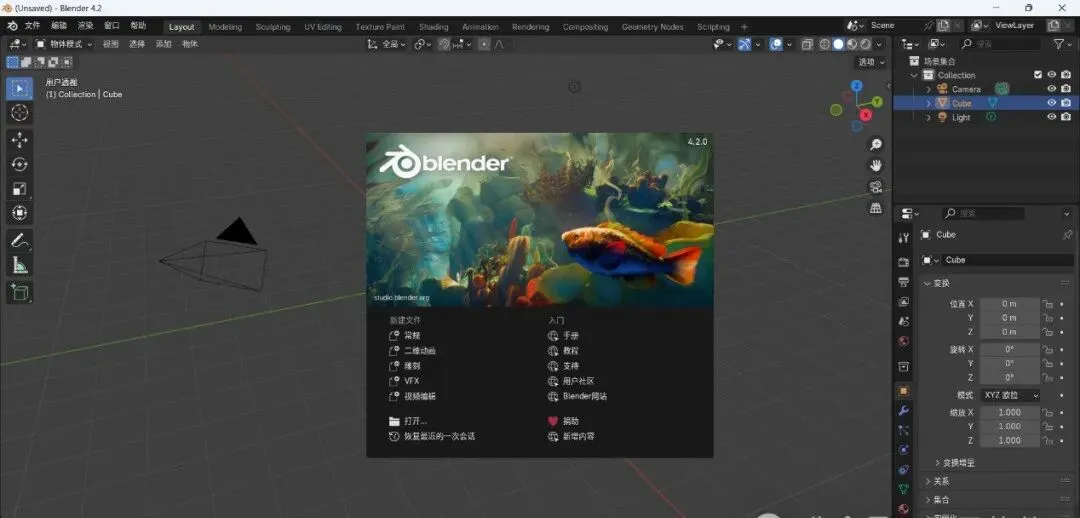Open the 全局 orientation dropdown
The width and height of the screenshot is (1080, 518).
pos(386,44)
